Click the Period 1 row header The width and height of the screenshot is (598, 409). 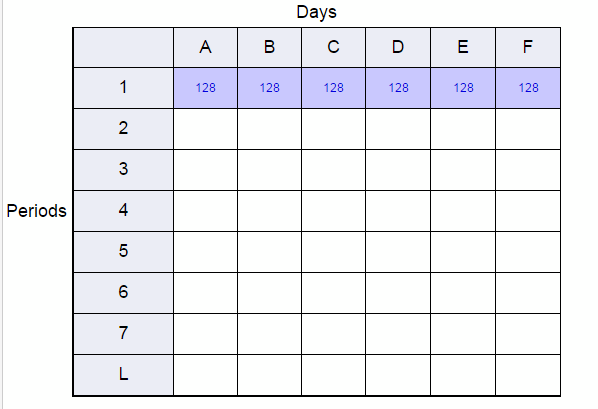point(123,88)
